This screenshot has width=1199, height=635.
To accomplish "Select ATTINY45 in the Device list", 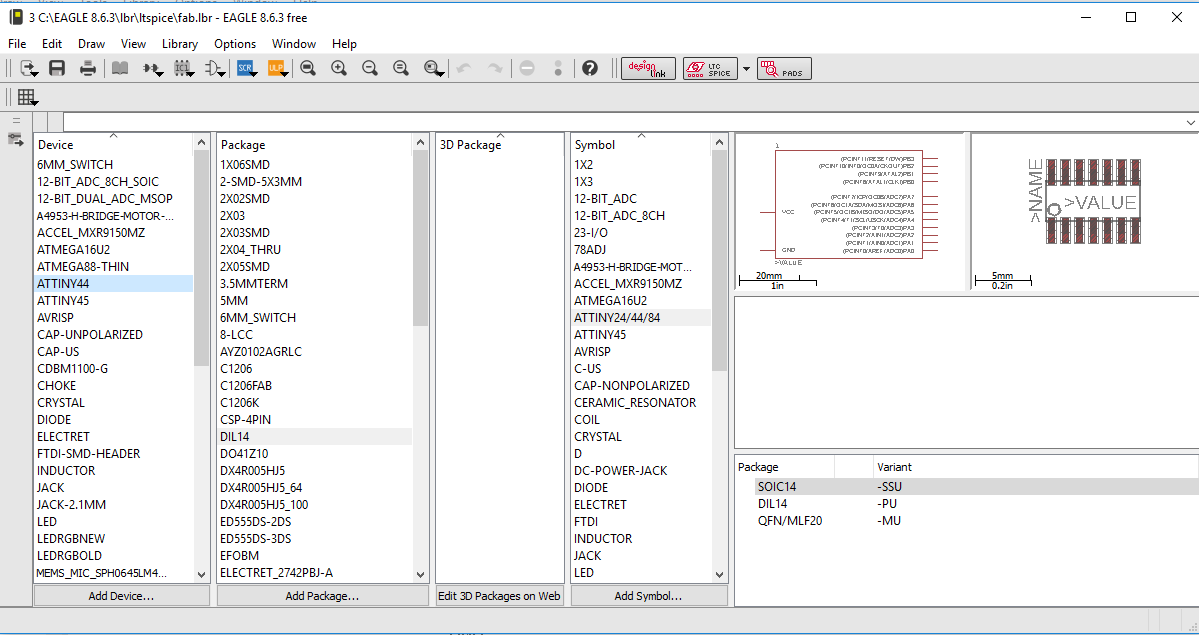I will point(63,301).
